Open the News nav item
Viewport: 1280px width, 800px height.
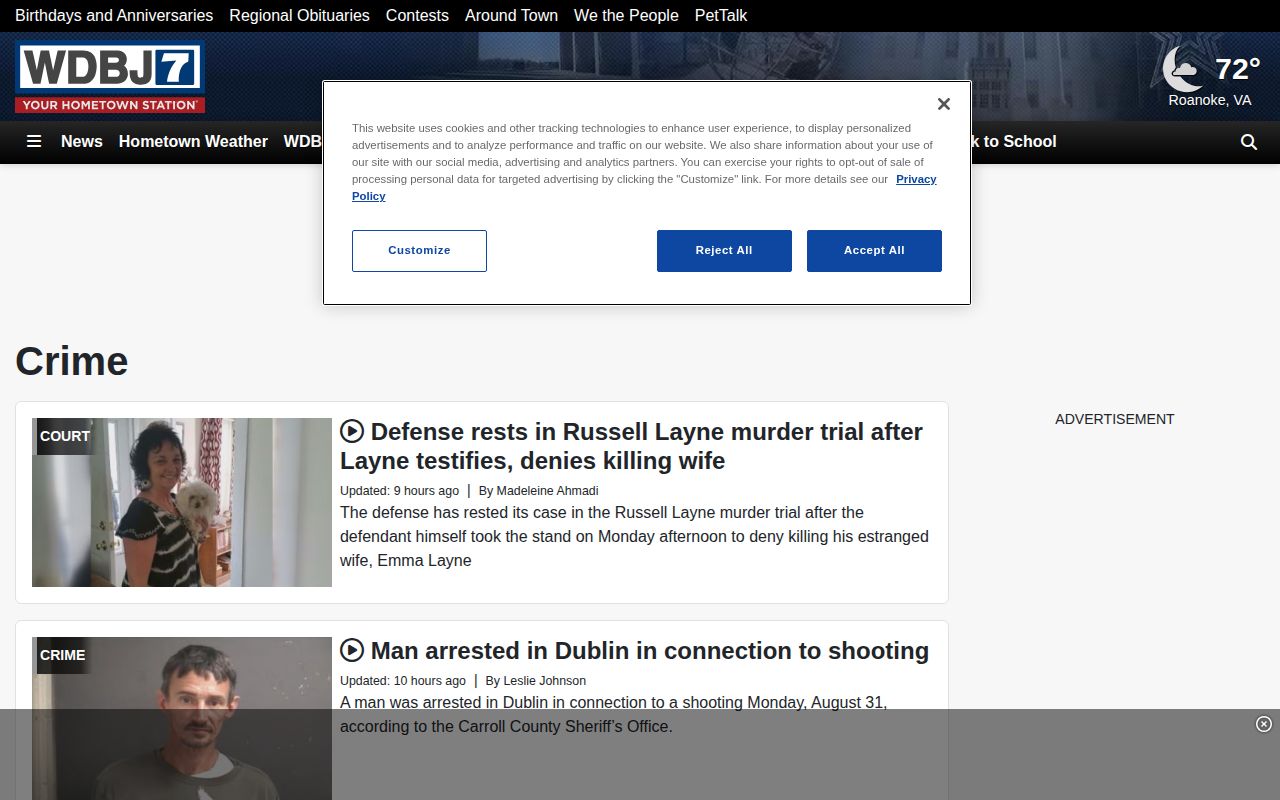pyautogui.click(x=82, y=141)
